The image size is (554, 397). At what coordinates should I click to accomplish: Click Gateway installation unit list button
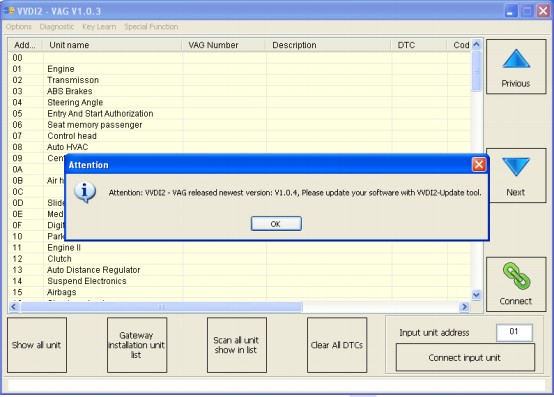click(x=137, y=345)
